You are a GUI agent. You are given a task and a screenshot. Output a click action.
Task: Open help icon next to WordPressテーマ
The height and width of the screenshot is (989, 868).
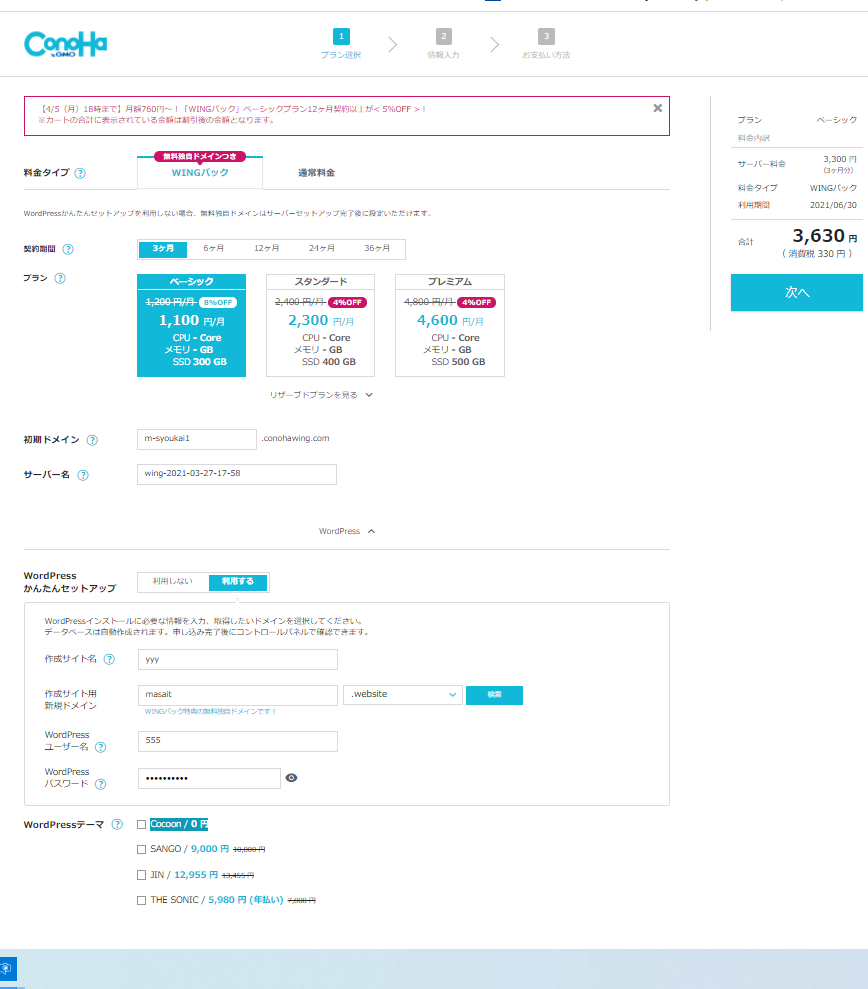click(x=117, y=824)
